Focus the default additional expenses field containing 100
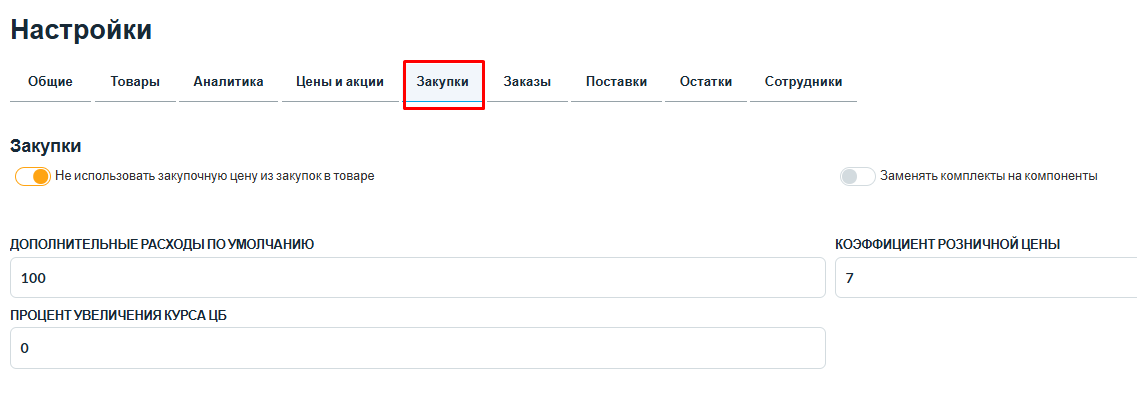 [417, 278]
